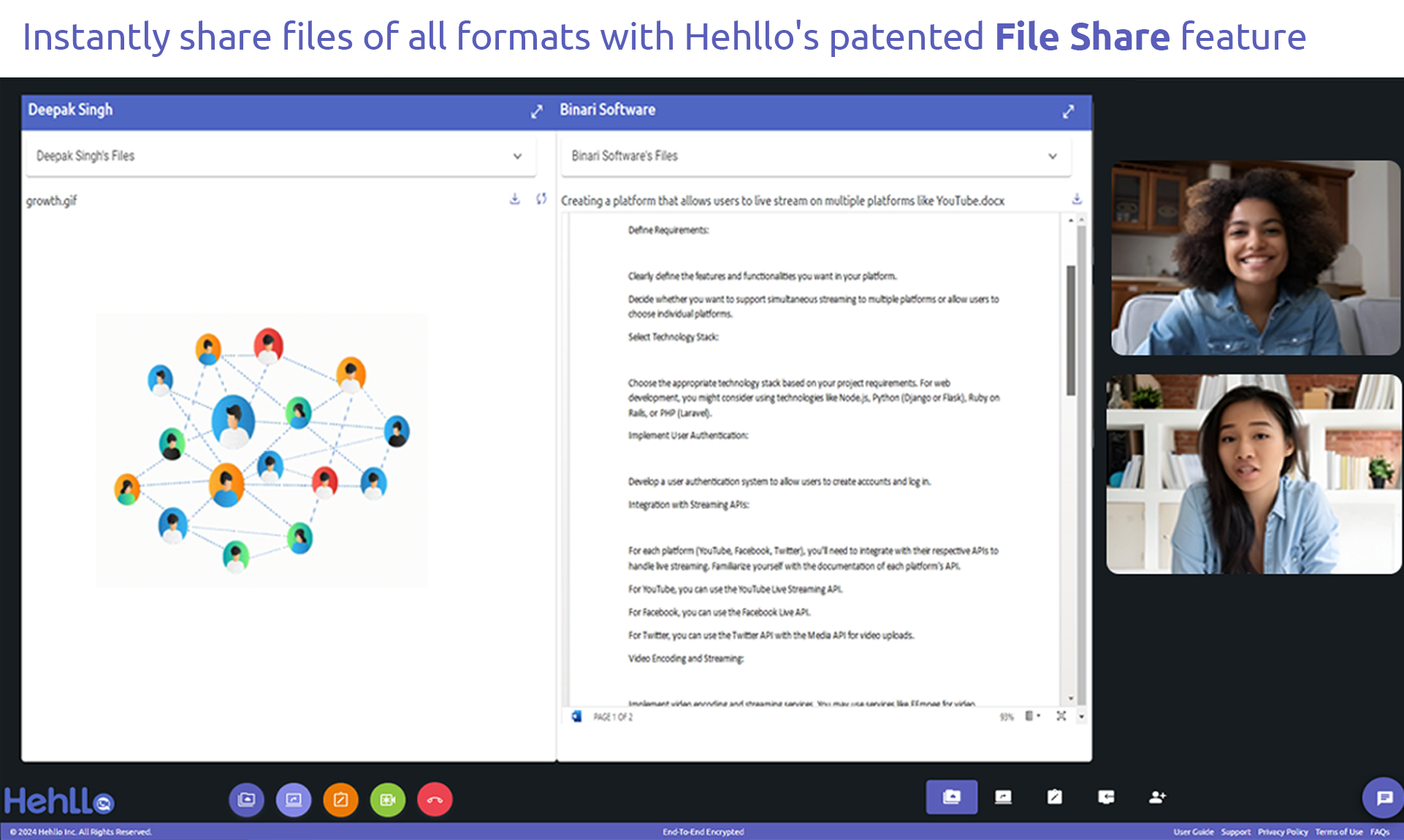Open the Privacy Policy link
1404x840 pixels.
[x=1283, y=832]
